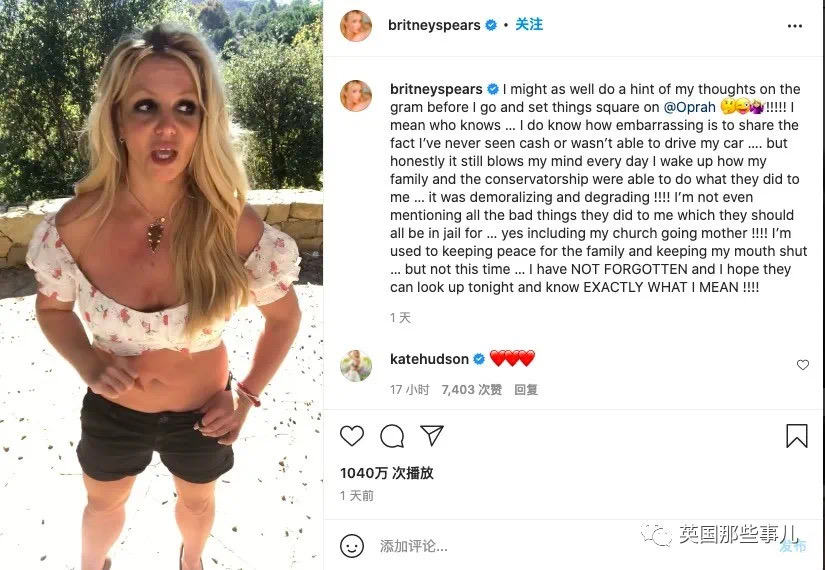View the 7,403 次赞 likes list
Screen dimensions: 825x570
coord(471,389)
